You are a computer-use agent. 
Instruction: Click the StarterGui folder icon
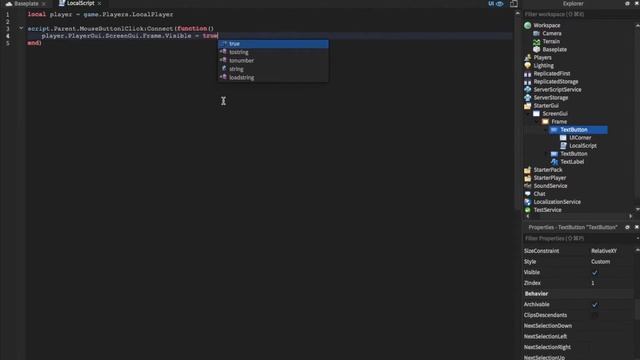(527, 106)
